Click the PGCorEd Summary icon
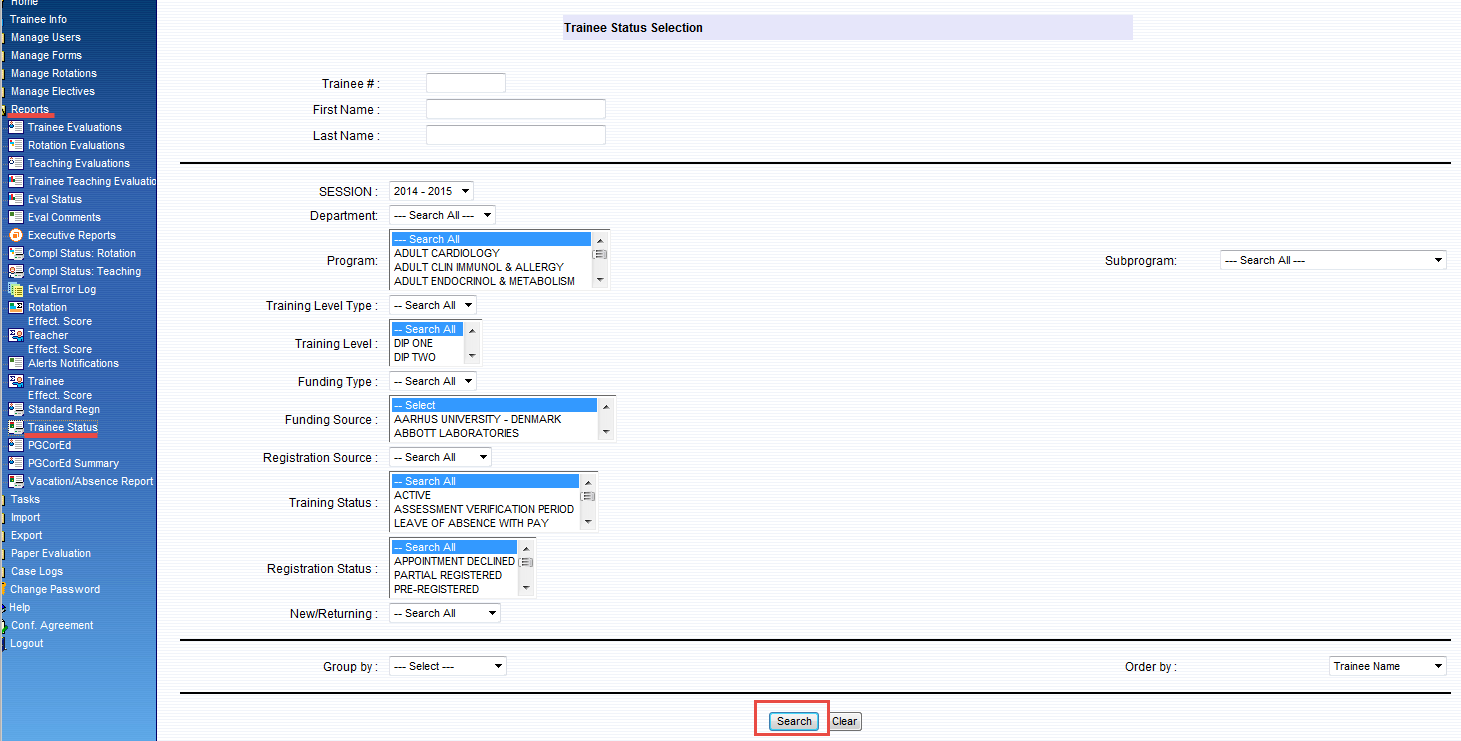Viewport: 1461px width, 741px height. point(16,463)
